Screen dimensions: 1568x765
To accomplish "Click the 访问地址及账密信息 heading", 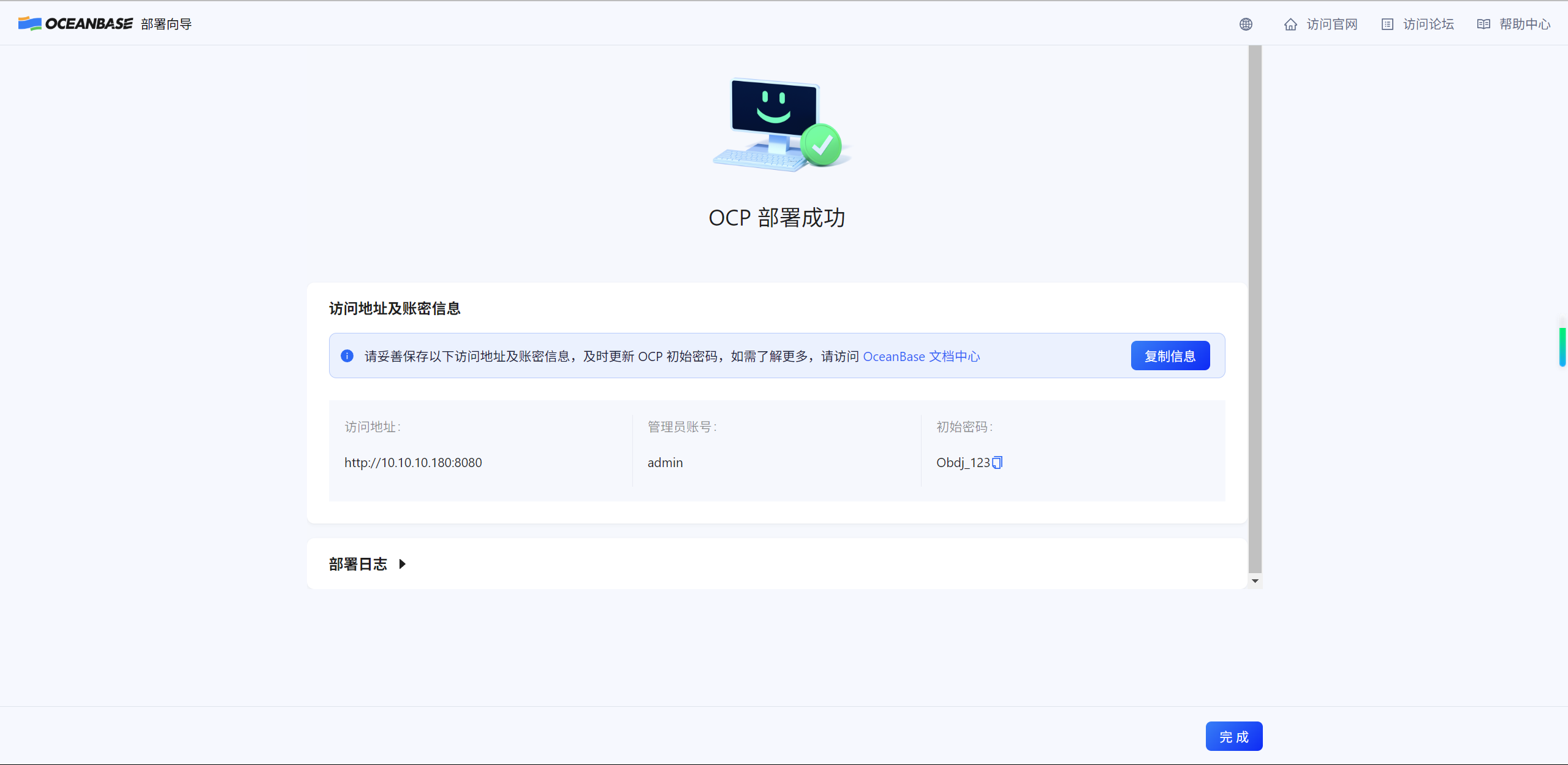I will point(395,308).
